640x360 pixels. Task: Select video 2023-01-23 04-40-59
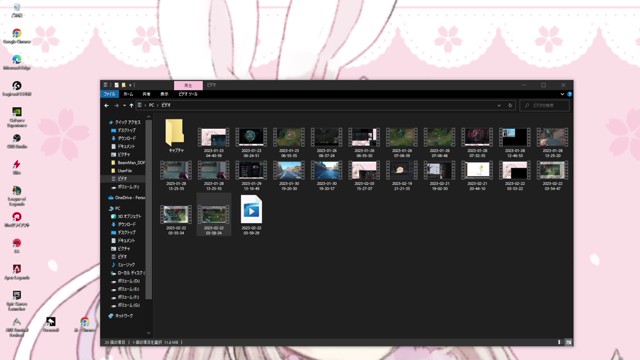click(213, 142)
